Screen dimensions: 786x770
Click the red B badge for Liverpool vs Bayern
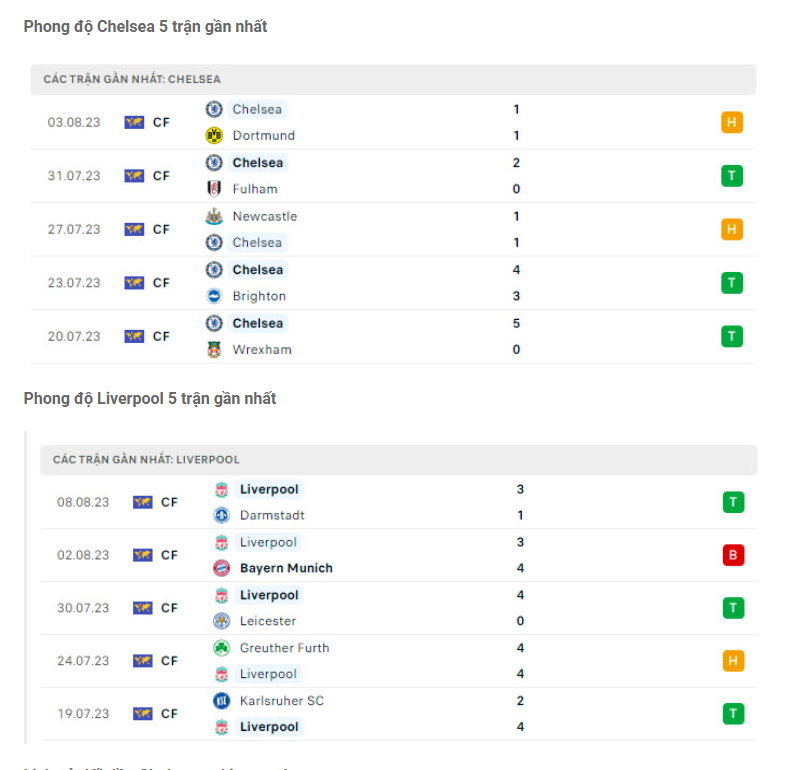733,555
